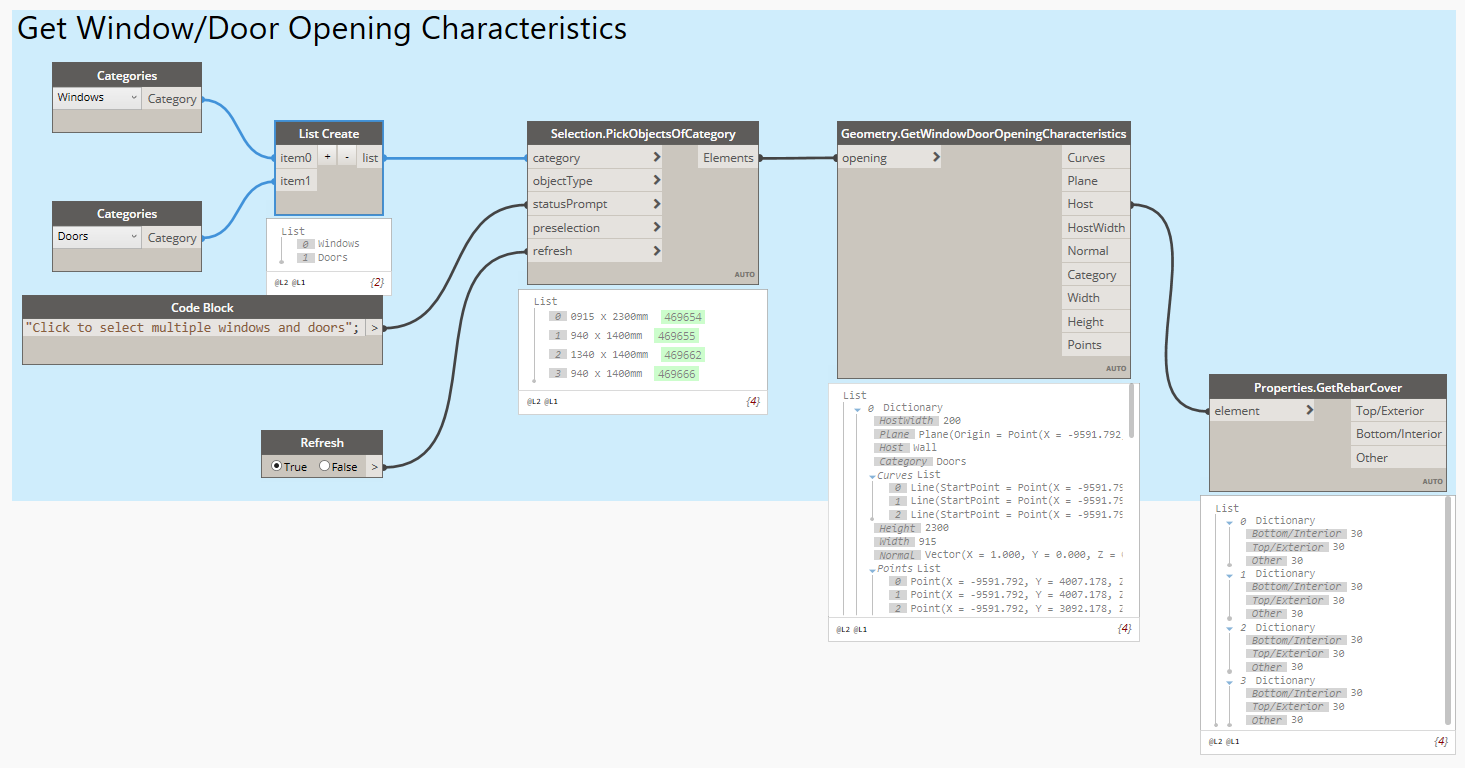This screenshot has height=768, width=1465.
Task: Click the Host output port
Action: point(1096,204)
